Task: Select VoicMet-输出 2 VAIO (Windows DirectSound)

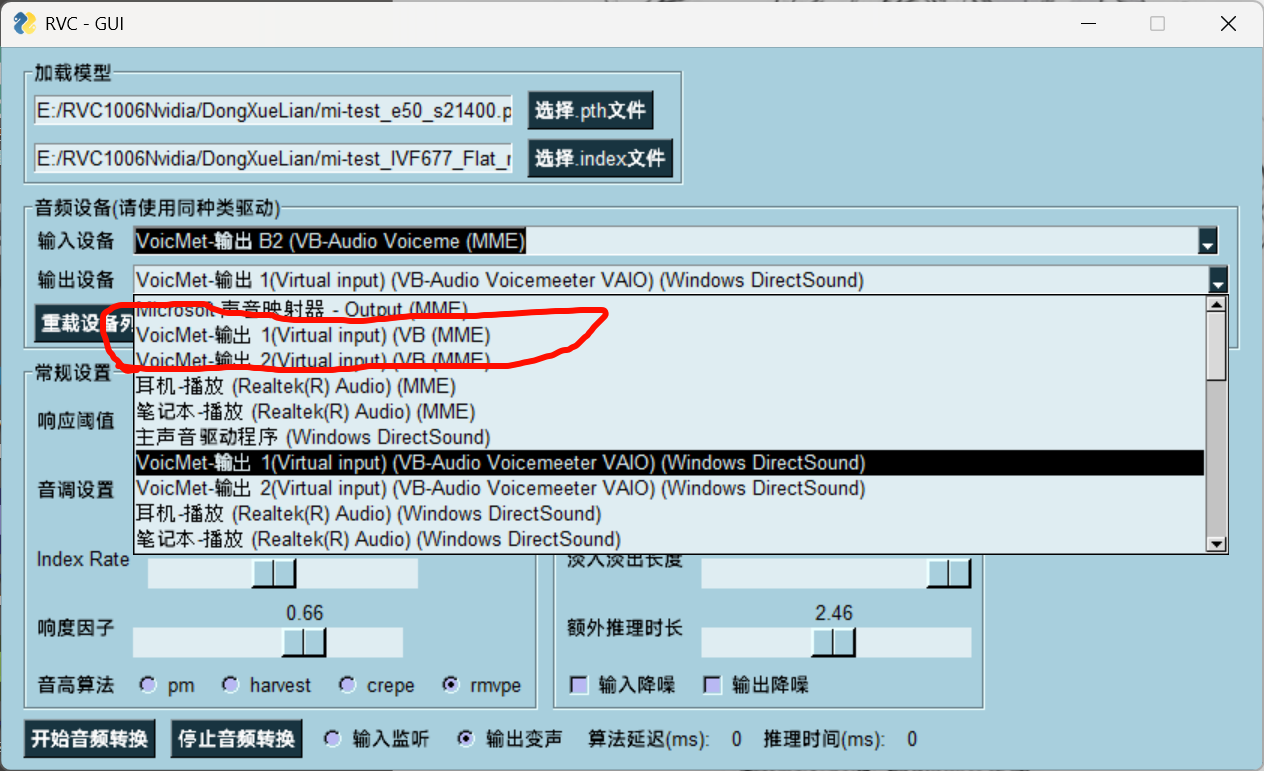Action: [x=669, y=488]
